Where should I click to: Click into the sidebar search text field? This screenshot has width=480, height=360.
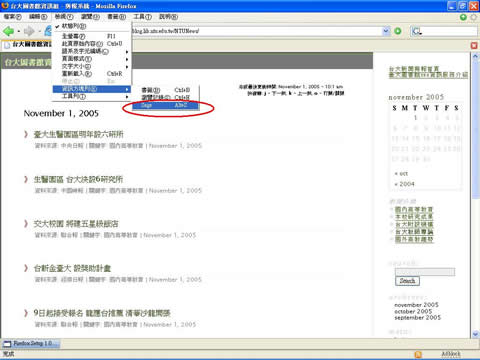pos(425,272)
